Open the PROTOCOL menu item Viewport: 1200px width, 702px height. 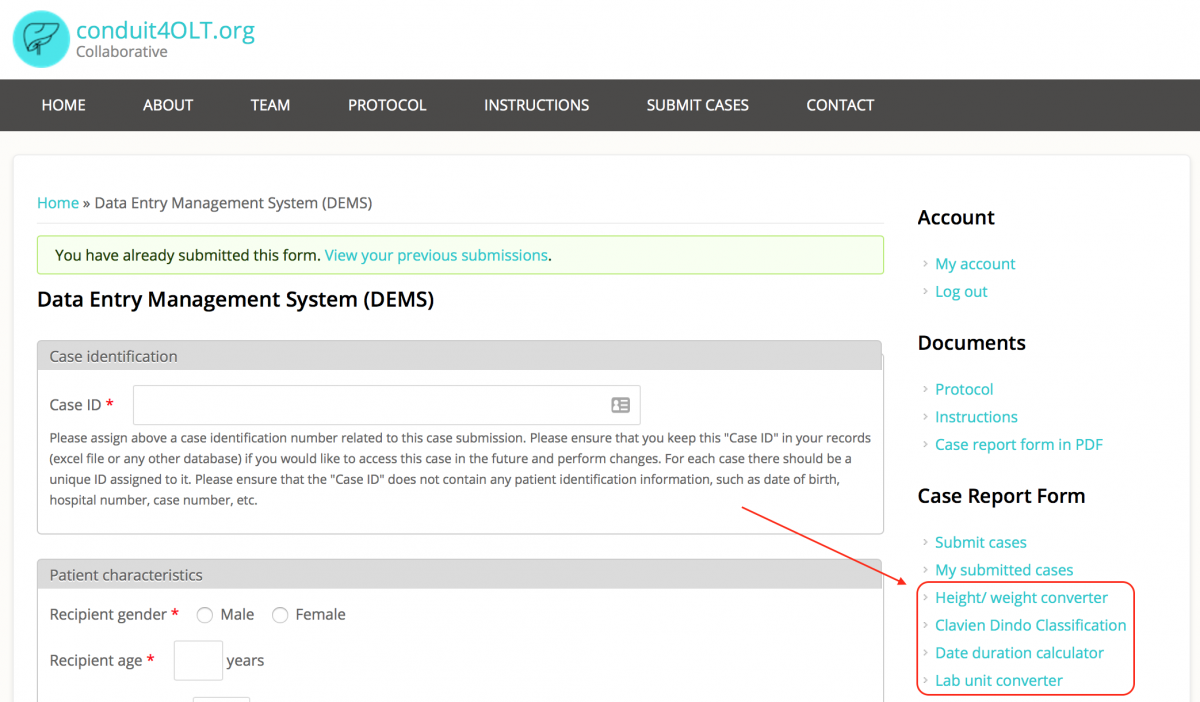tap(387, 105)
